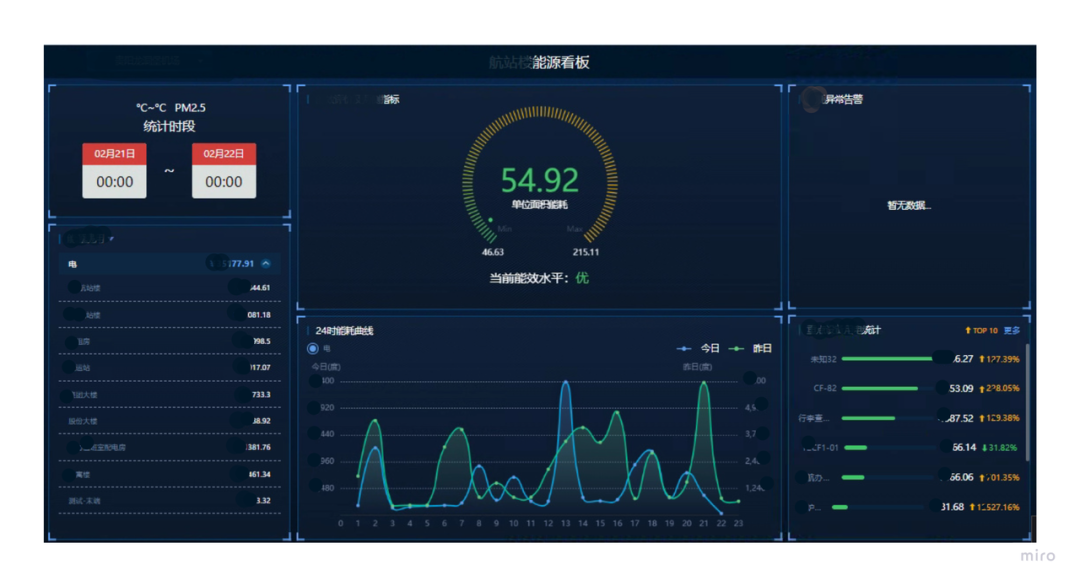Click the 24时能耗曲线 panel title
The width and height of the screenshot is (1080, 586).
(x=344, y=331)
